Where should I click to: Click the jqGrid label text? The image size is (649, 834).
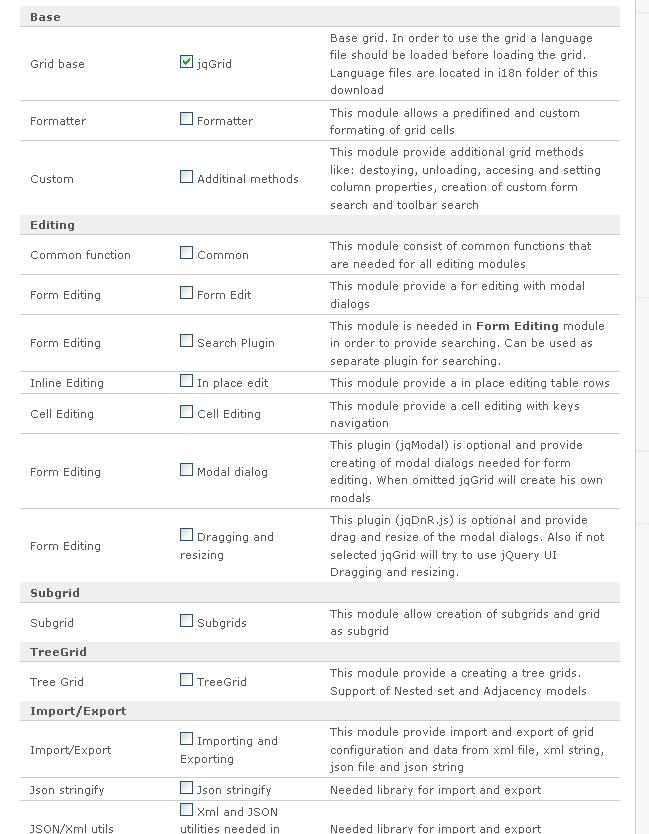coord(214,64)
